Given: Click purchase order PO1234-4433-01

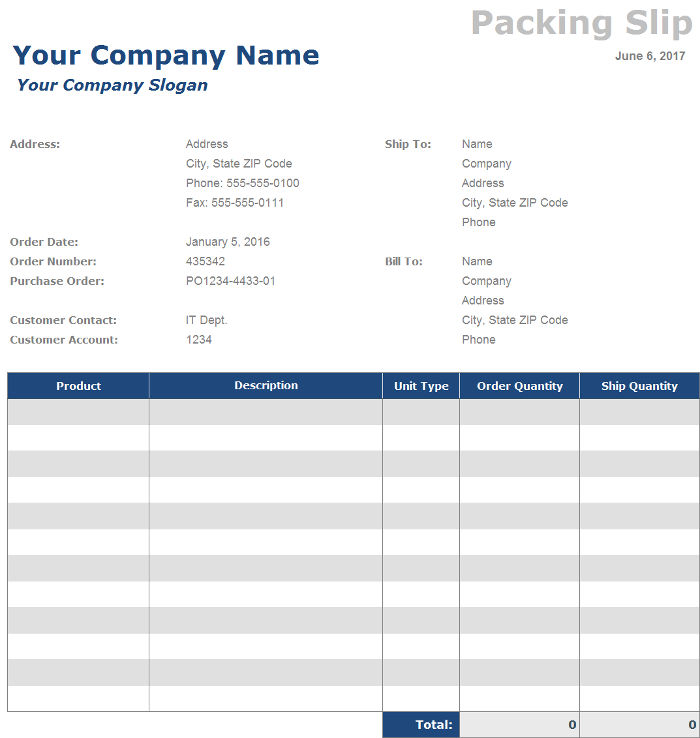Looking at the screenshot, I should click(231, 281).
